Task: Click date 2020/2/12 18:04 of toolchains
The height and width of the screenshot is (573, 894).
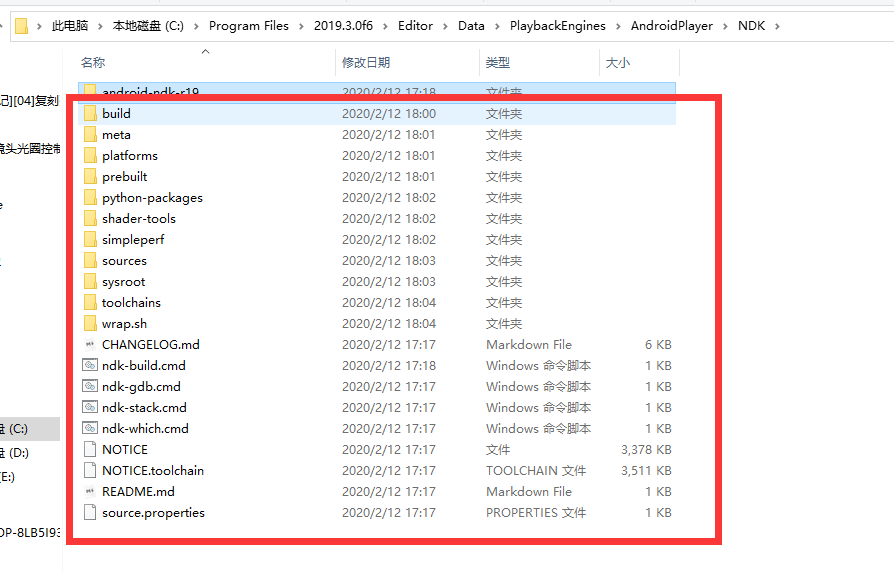Action: pyautogui.click(x=389, y=303)
